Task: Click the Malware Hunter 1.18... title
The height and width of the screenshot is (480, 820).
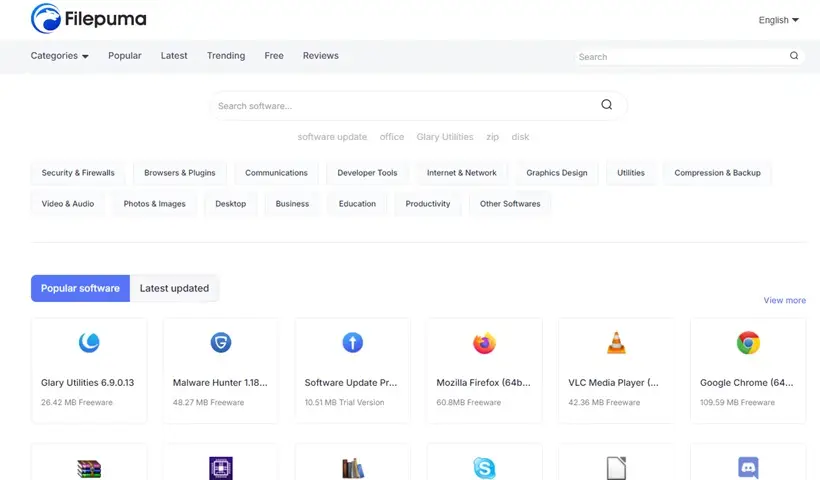Action: tap(220, 382)
